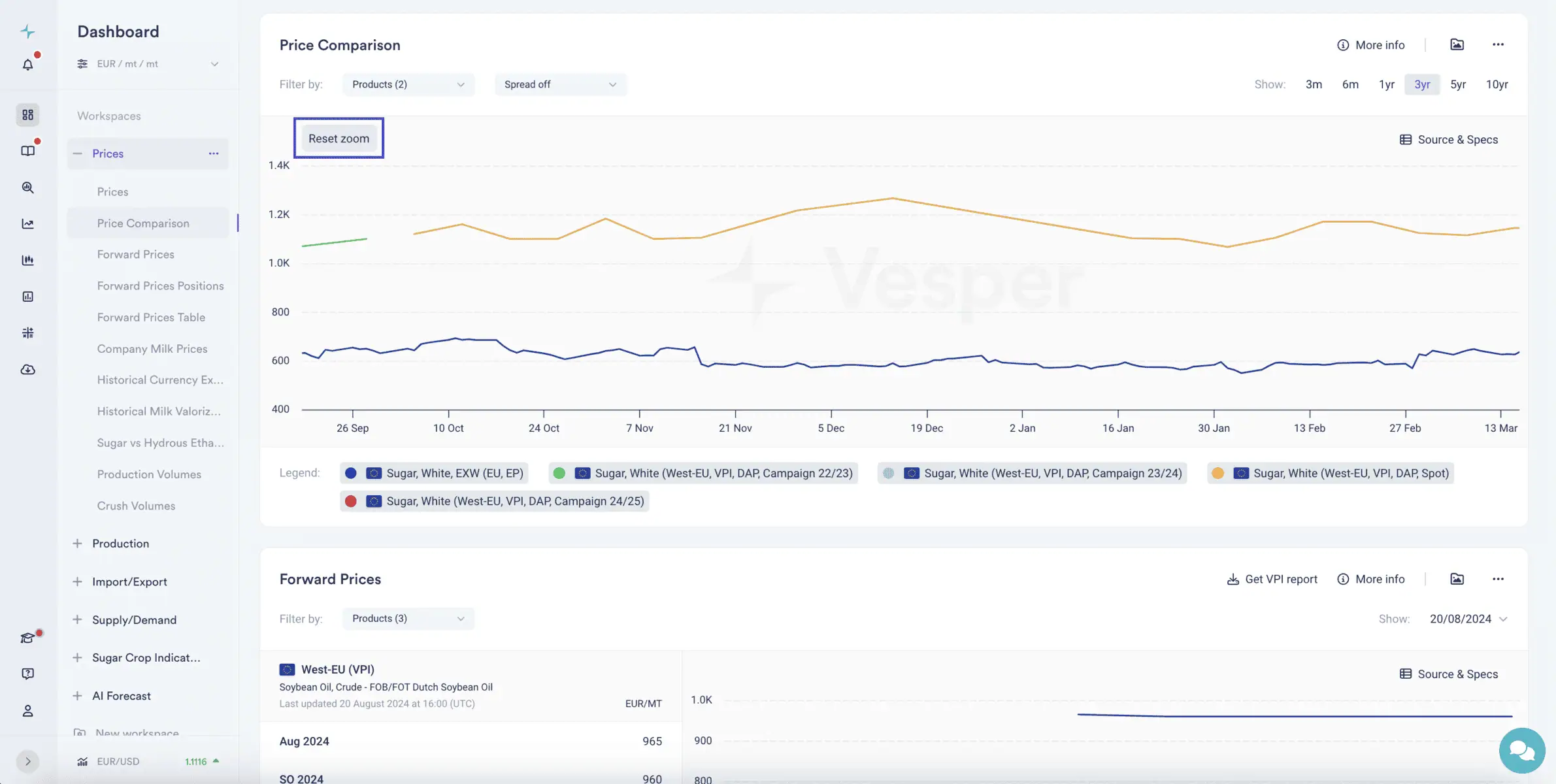Viewport: 1556px width, 784px height.
Task: Download Forward Prices chart as image
Action: pos(1457,579)
